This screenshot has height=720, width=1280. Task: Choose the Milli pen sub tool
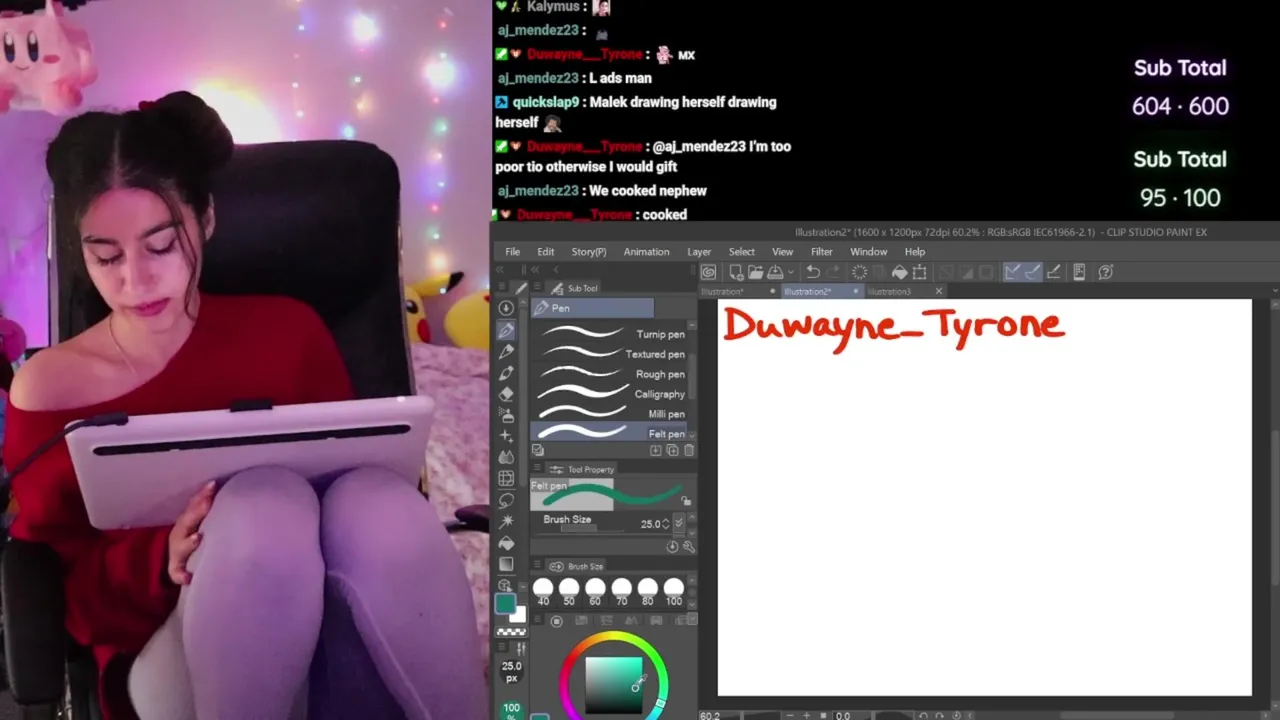610,414
